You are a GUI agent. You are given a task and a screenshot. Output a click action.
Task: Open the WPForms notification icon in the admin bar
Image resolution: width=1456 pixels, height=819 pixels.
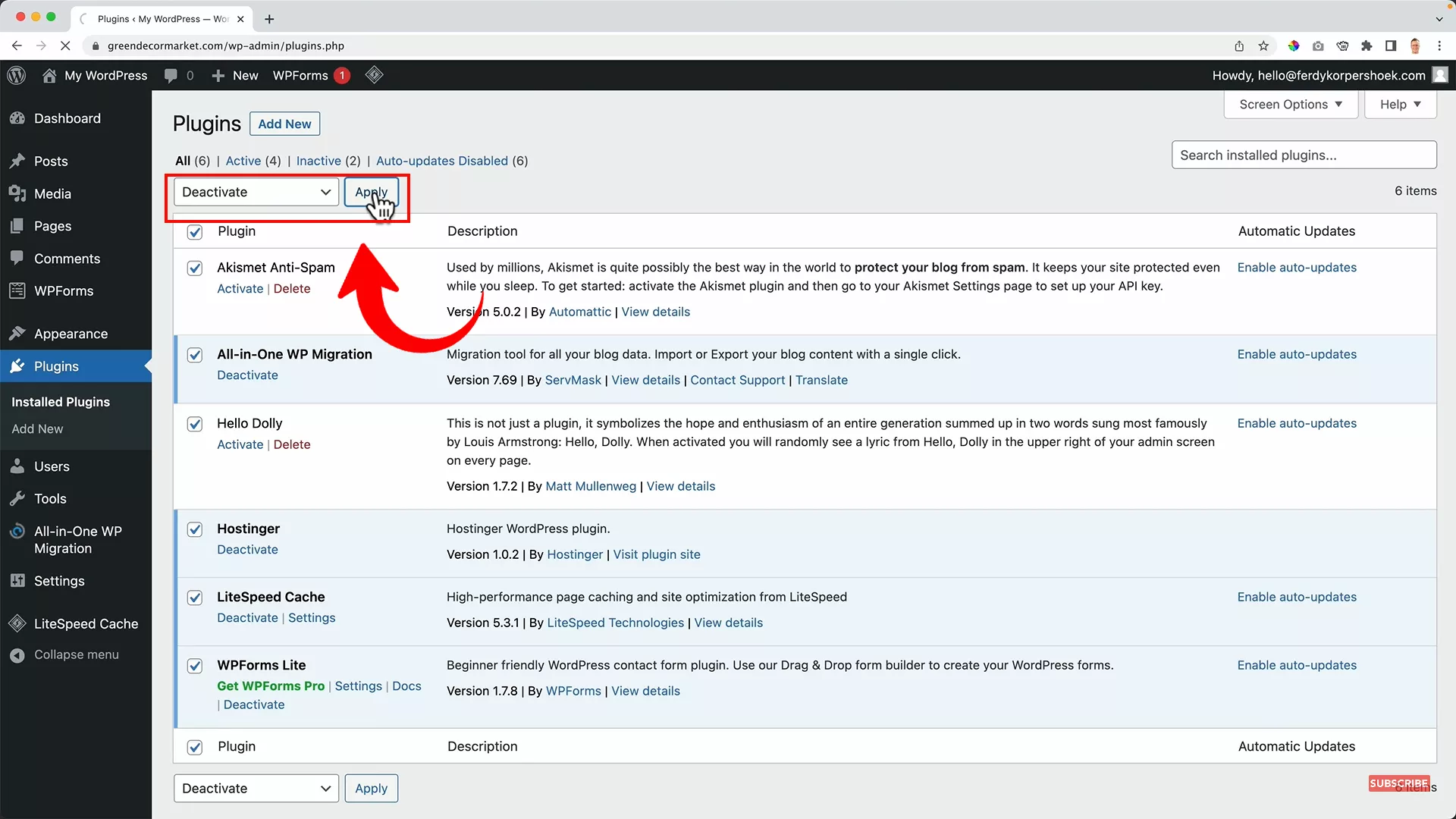coord(341,75)
